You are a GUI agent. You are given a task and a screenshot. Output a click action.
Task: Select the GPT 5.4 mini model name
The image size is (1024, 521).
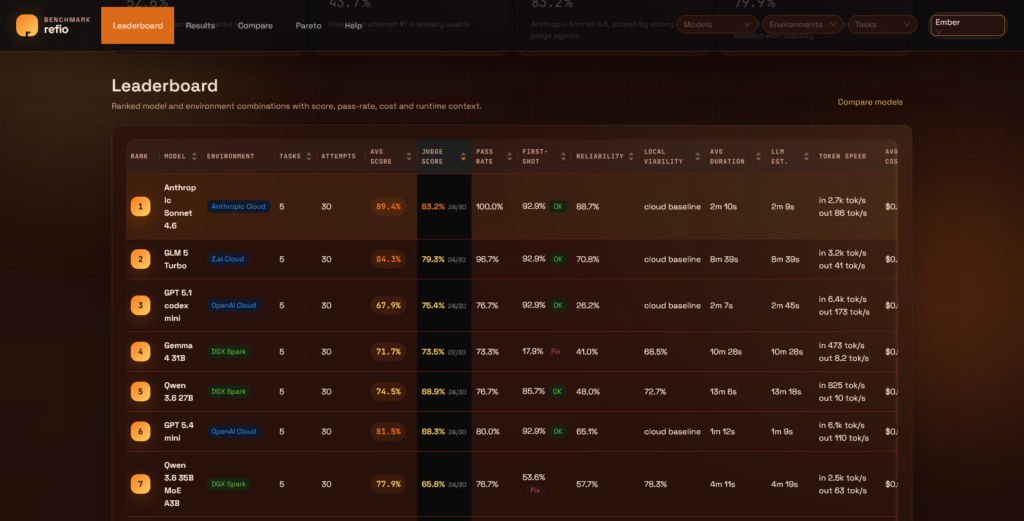178,431
